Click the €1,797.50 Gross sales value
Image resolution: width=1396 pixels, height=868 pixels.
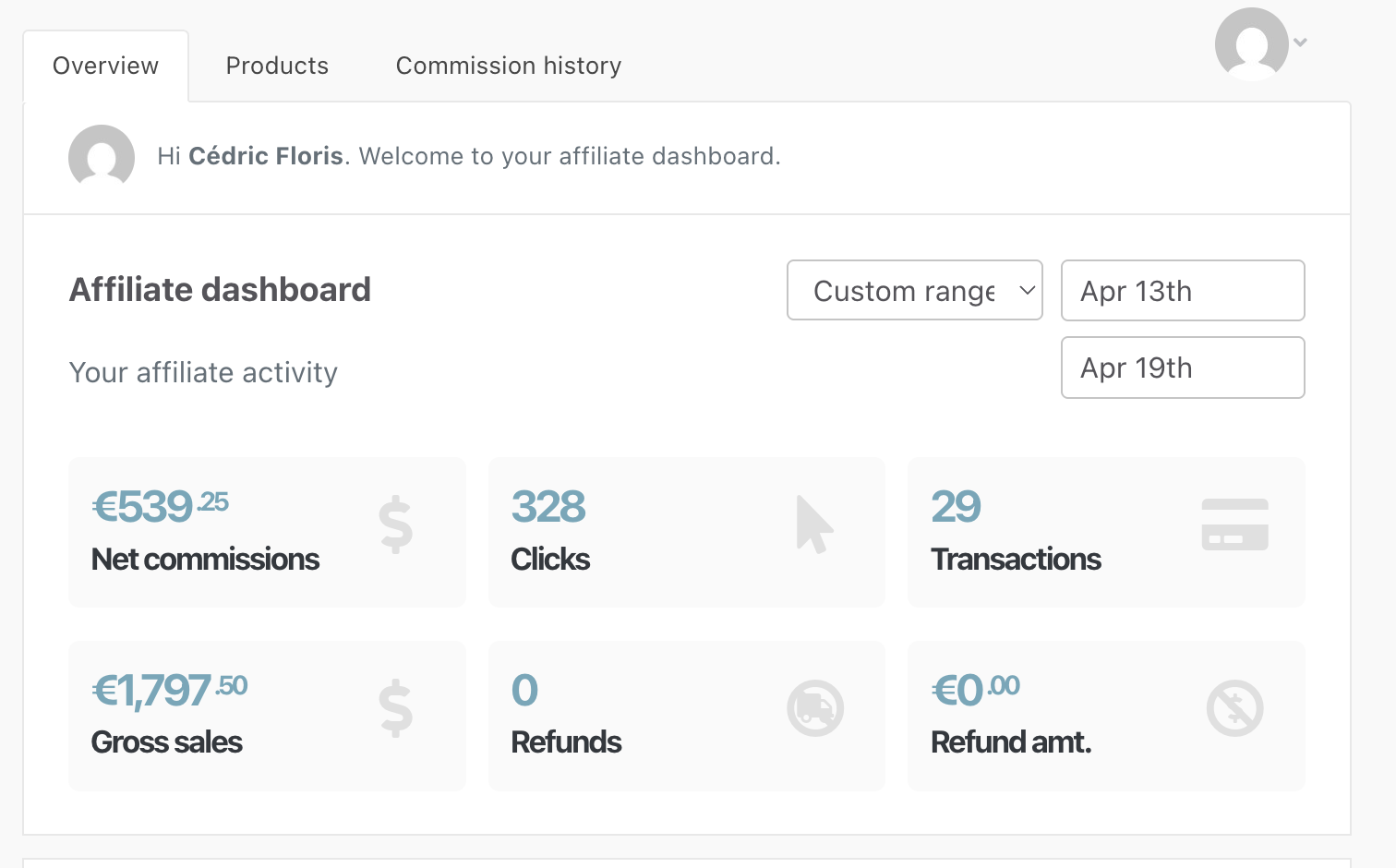click(x=169, y=690)
